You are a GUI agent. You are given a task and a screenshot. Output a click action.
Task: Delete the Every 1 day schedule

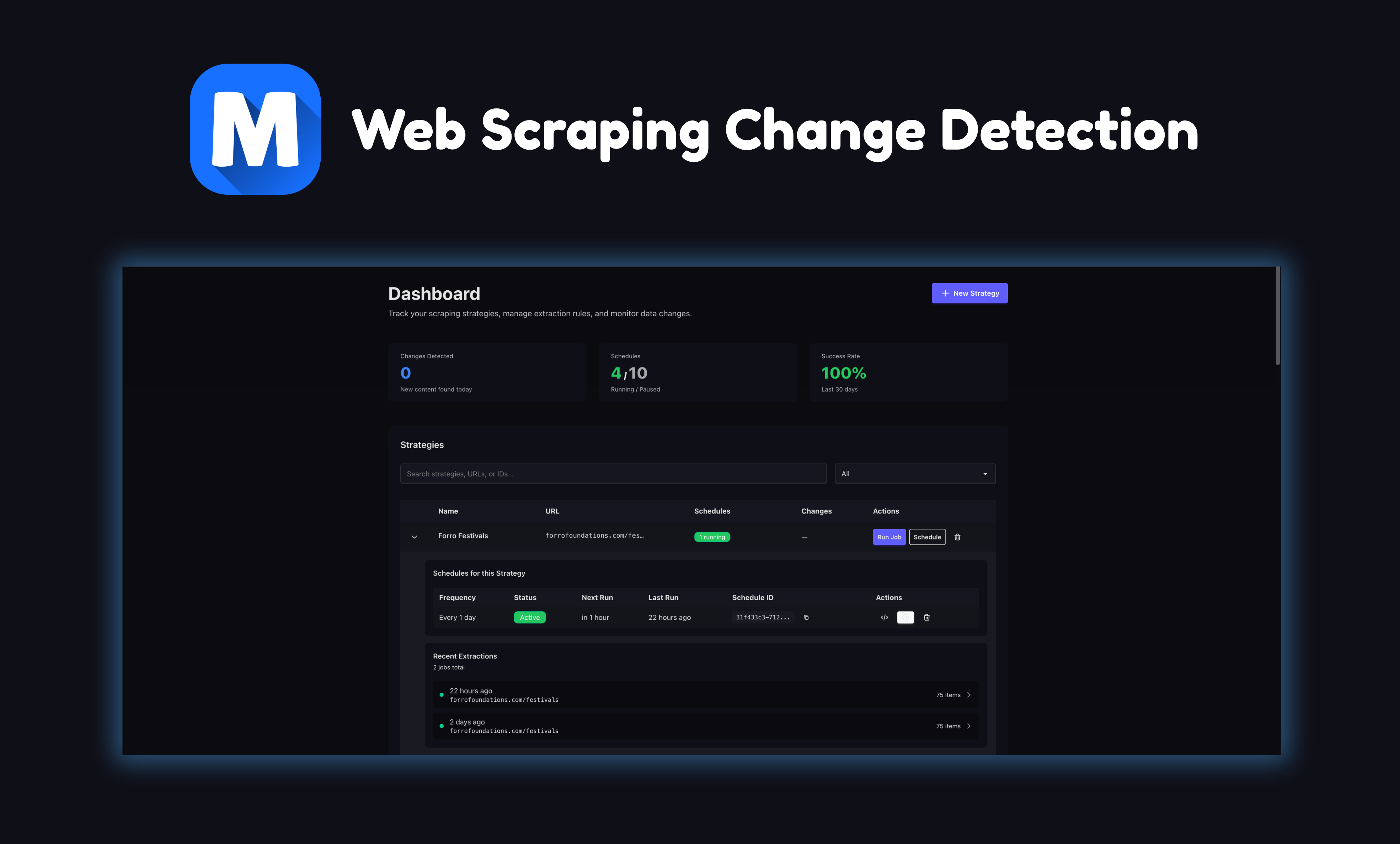[x=927, y=617]
